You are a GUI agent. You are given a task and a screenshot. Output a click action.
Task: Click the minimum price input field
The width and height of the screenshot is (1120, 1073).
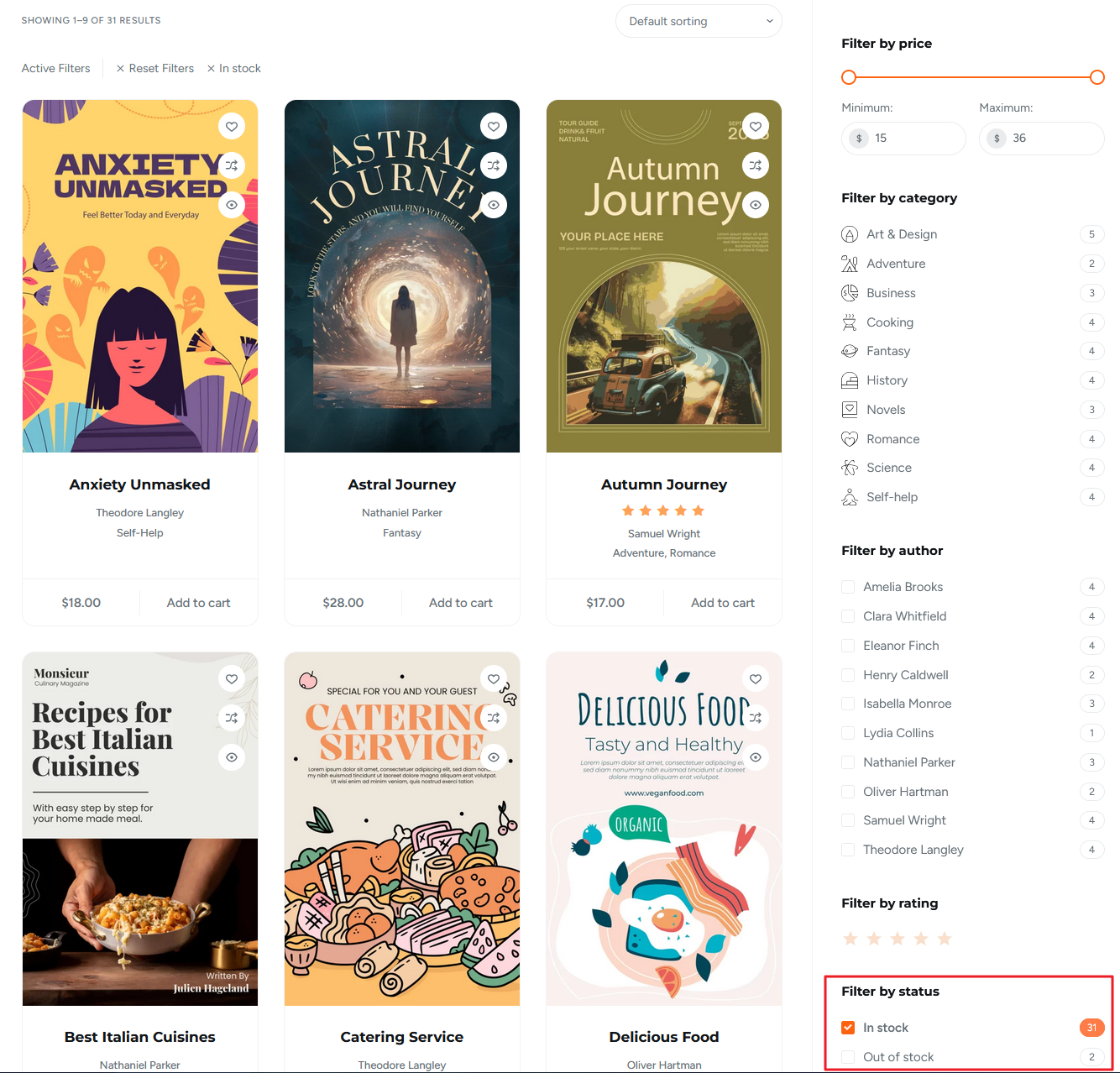[913, 139]
